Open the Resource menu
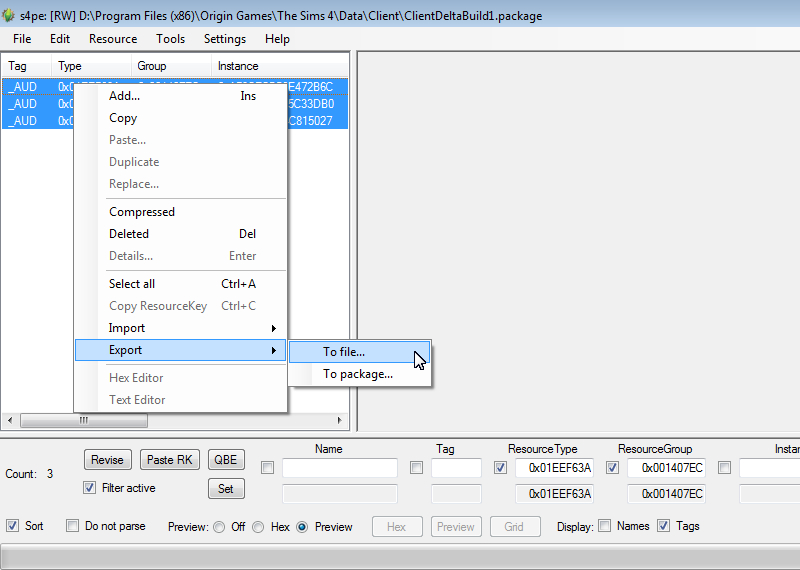 click(x=113, y=39)
